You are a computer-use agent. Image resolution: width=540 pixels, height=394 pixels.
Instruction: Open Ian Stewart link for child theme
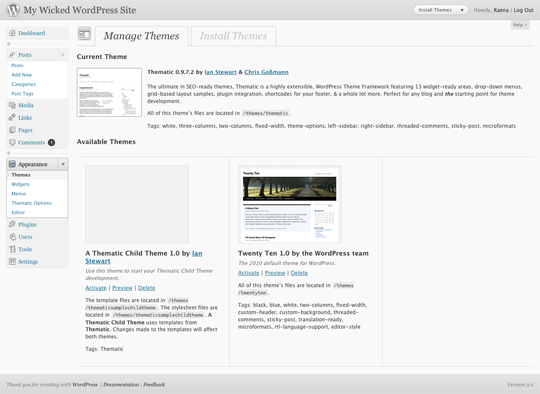pos(144,257)
